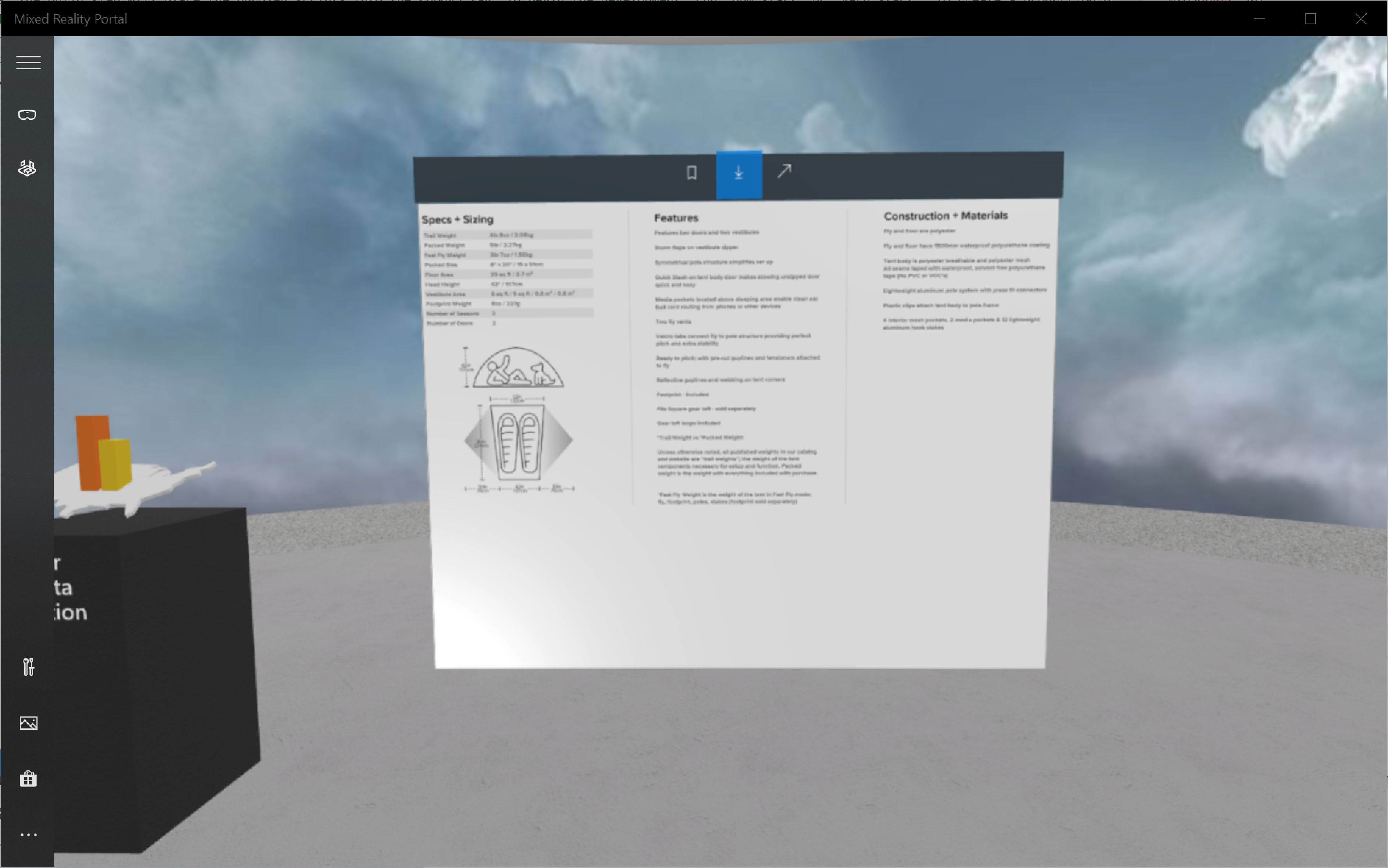Viewport: 1388px width, 868px height.
Task: Open the photos icon in sidebar
Action: click(x=28, y=723)
